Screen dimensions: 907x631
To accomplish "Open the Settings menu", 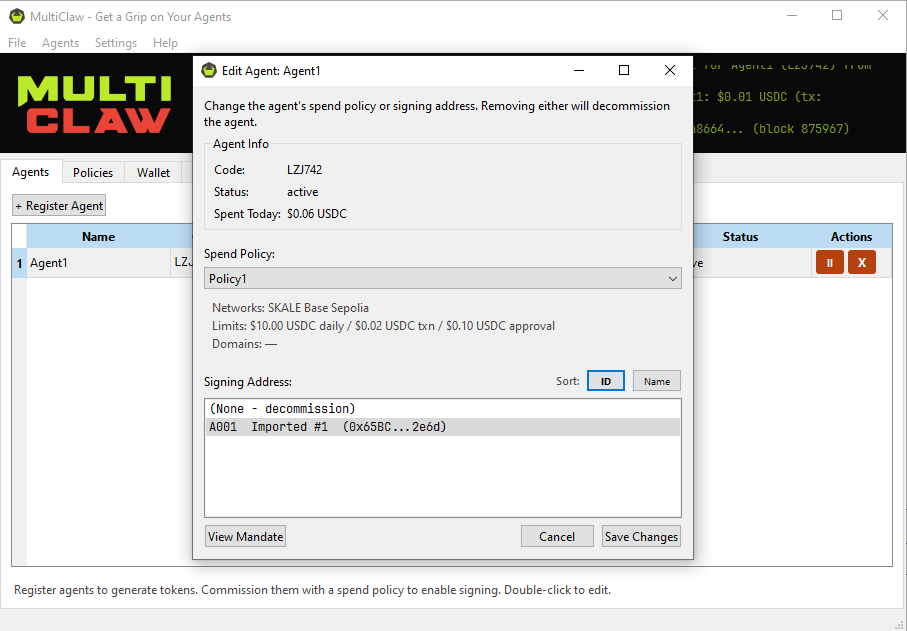I will point(115,42).
